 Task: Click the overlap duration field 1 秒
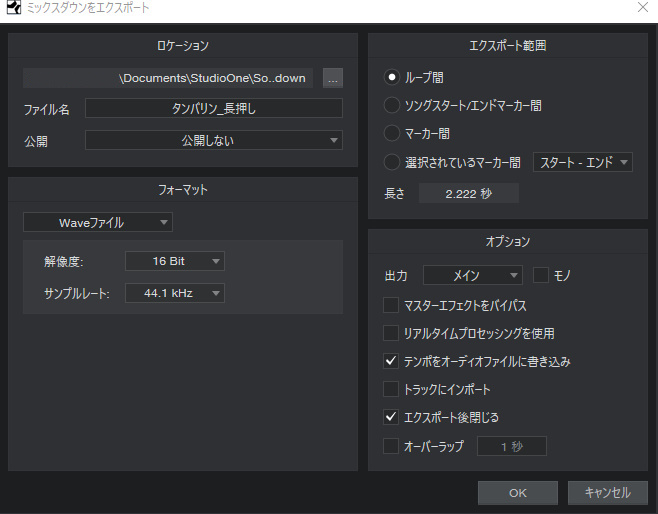(x=512, y=446)
